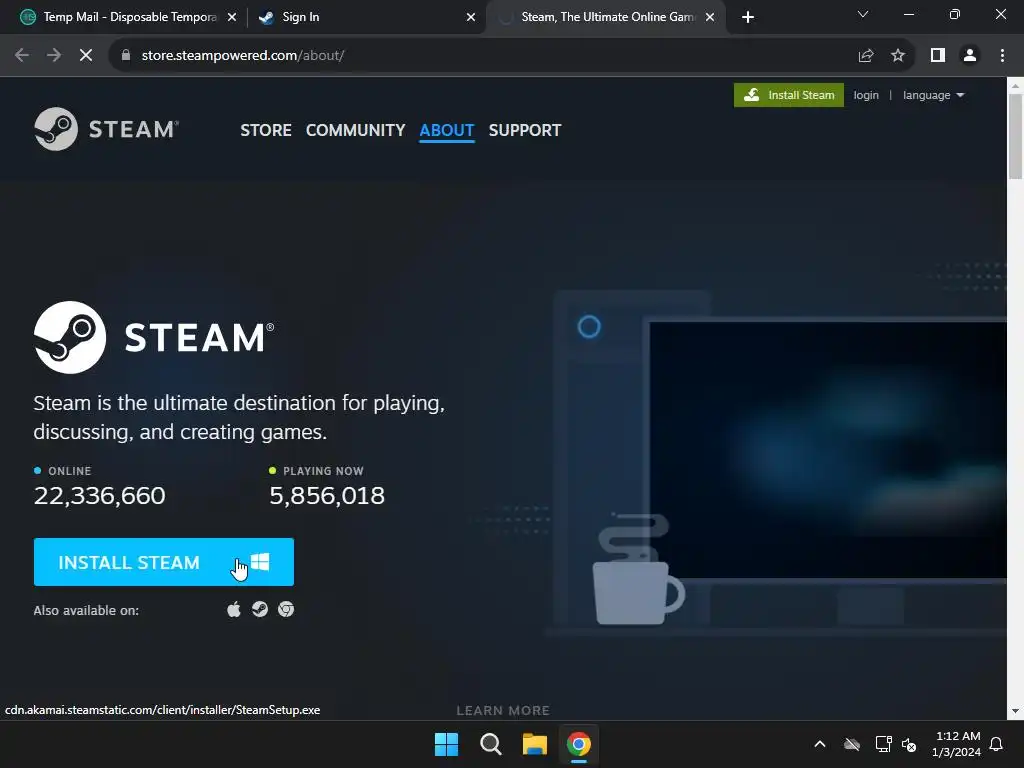Click the large STEAM hero logo
1024x768 pixels.
pyautogui.click(x=154, y=337)
